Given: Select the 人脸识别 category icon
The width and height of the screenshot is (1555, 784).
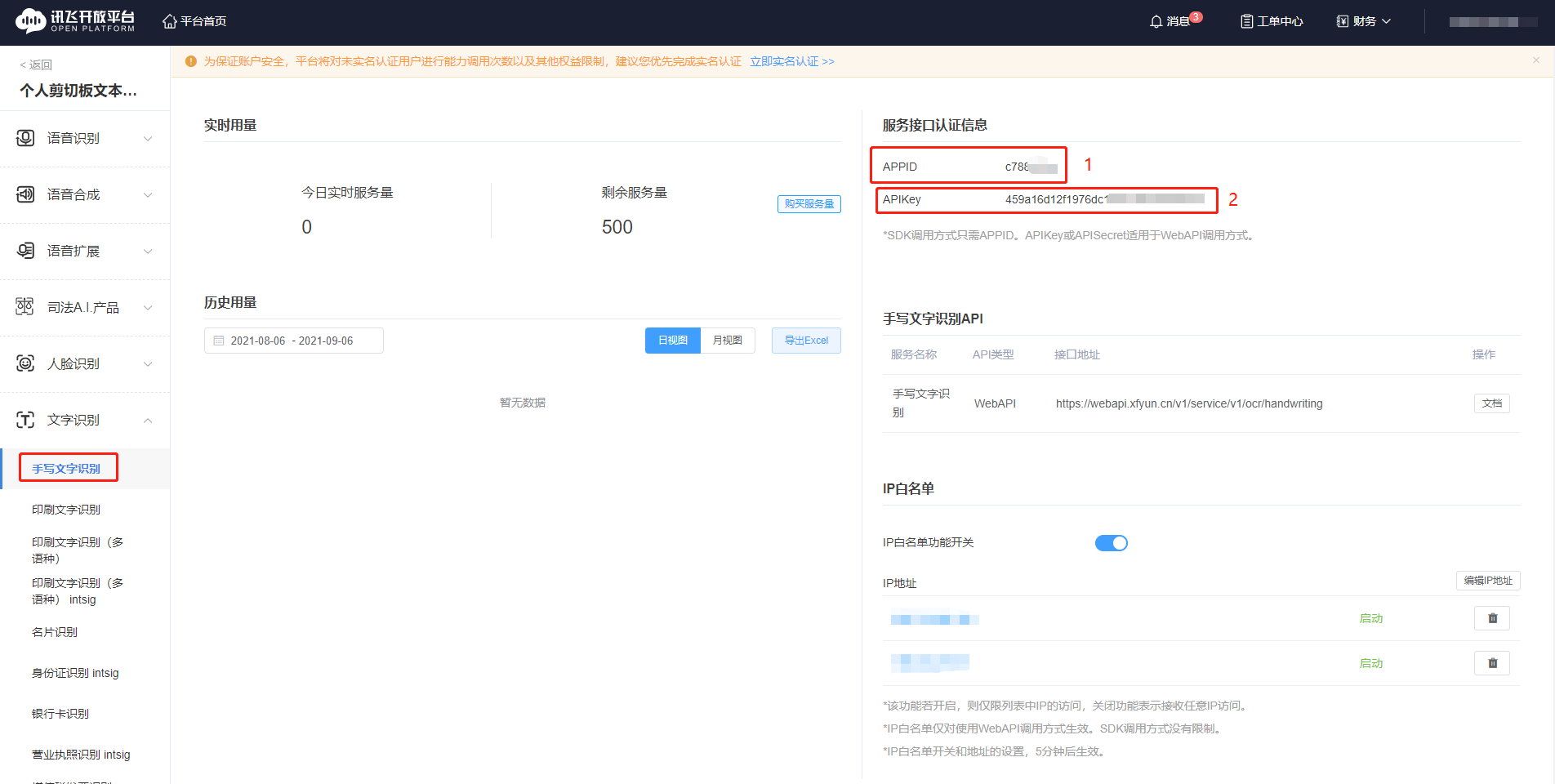Looking at the screenshot, I should [x=25, y=363].
